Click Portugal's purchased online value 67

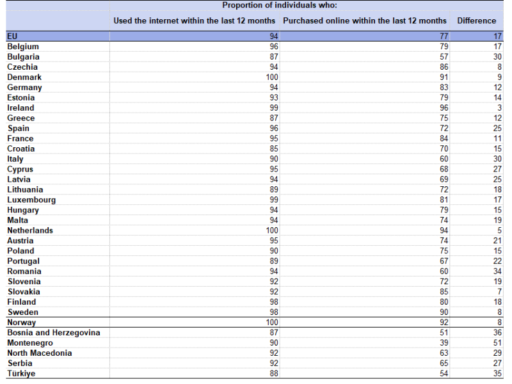pyautogui.click(x=444, y=261)
